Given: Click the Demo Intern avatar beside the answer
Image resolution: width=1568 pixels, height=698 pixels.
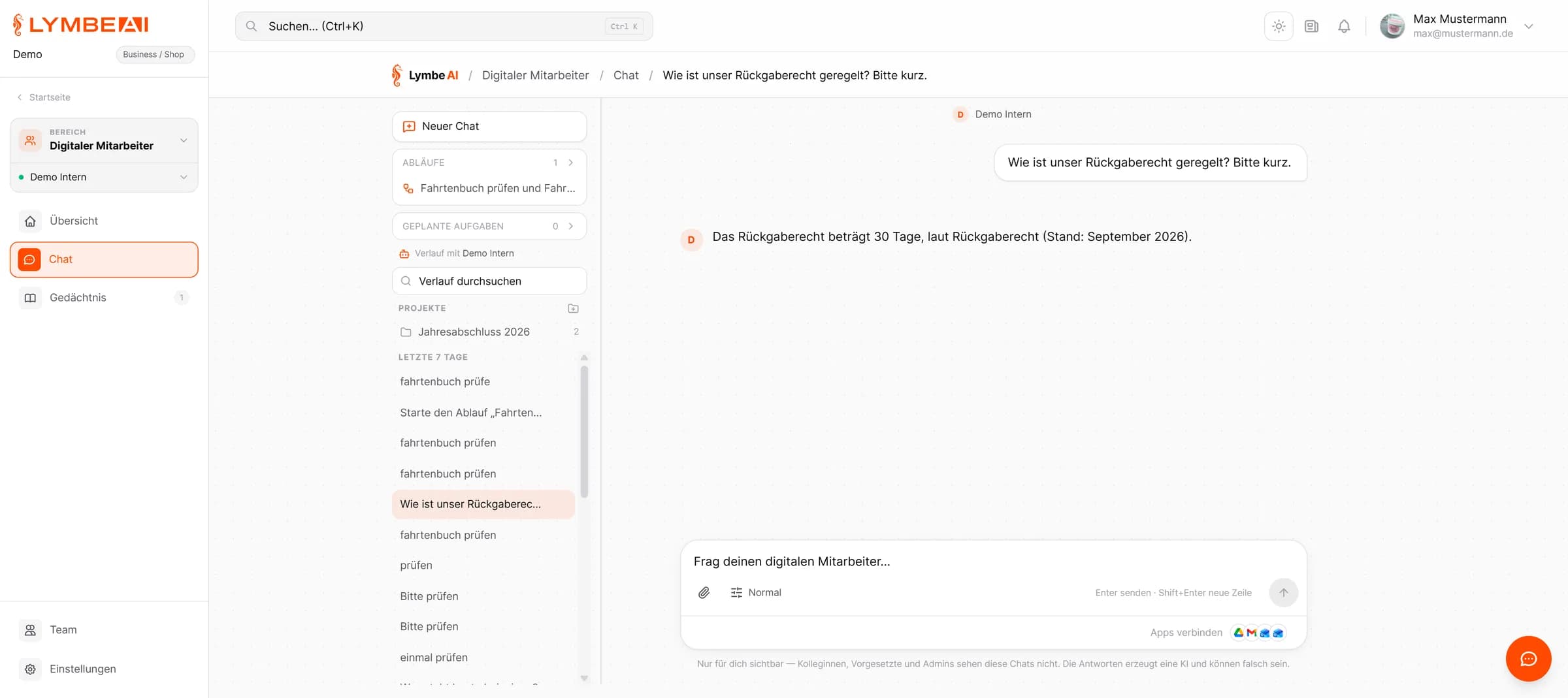Looking at the screenshot, I should pyautogui.click(x=691, y=240).
